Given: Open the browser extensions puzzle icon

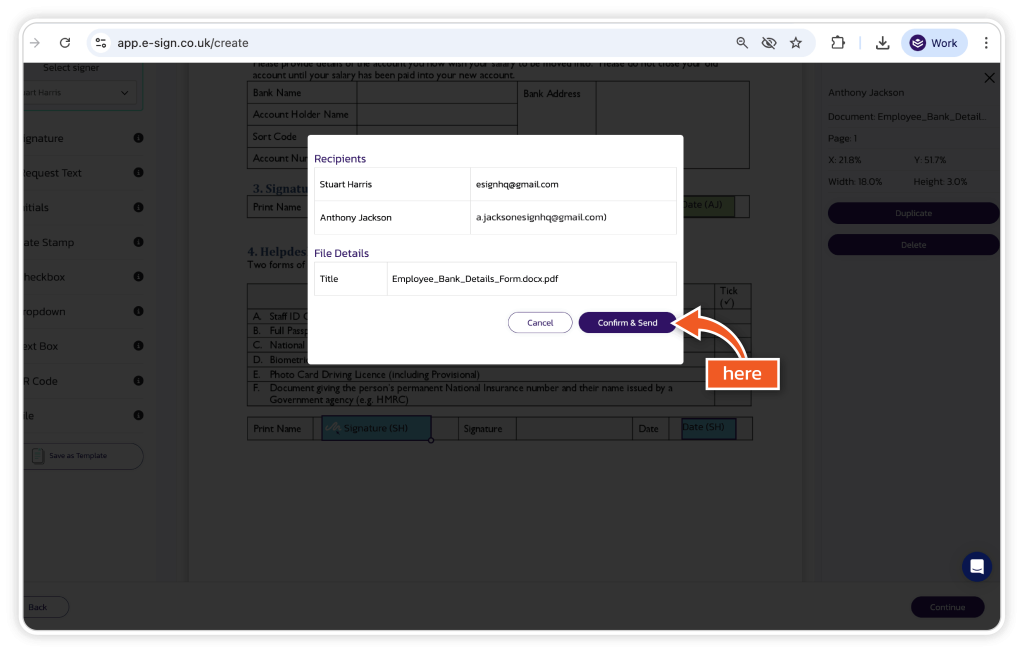Looking at the screenshot, I should coord(838,43).
